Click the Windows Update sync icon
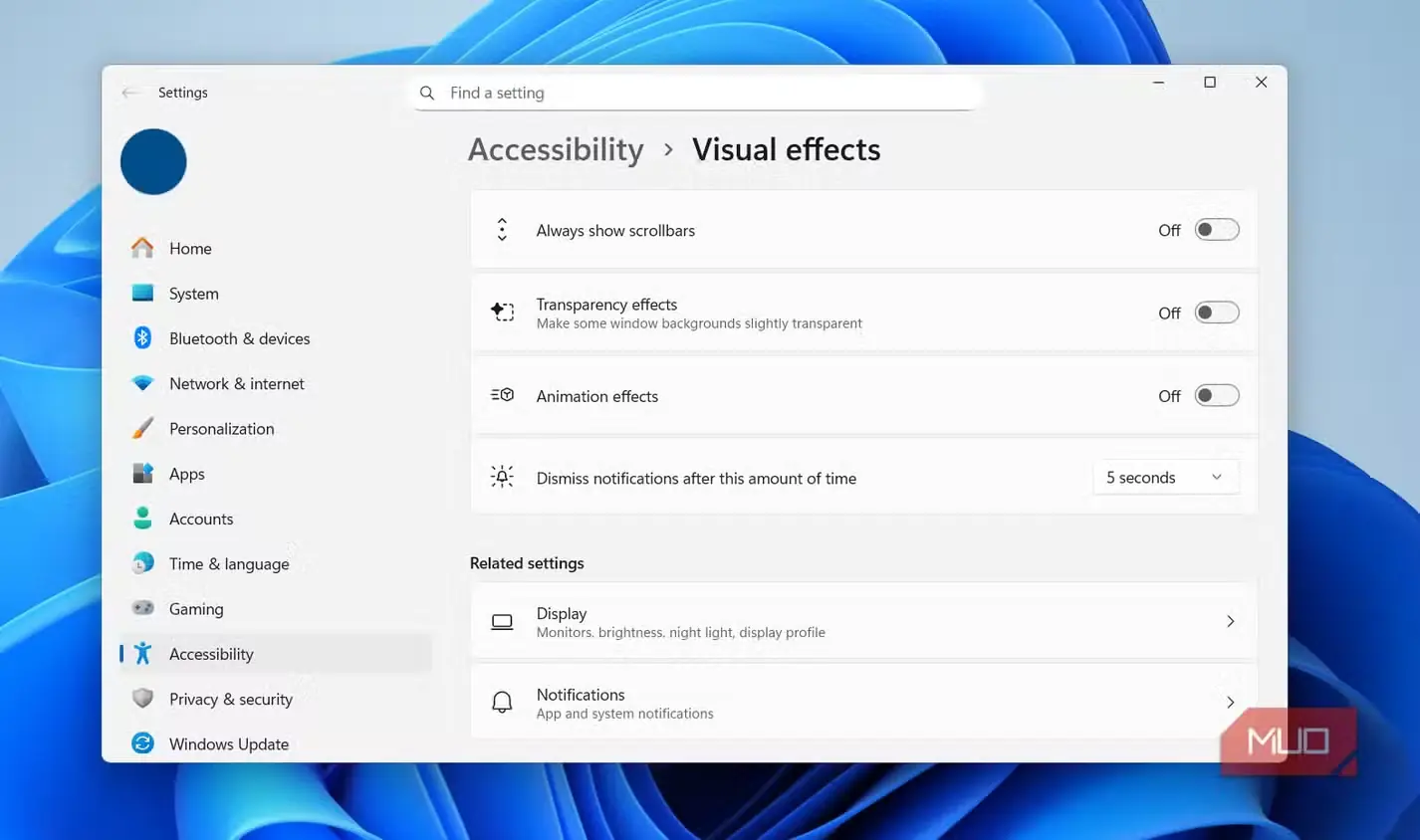 click(142, 743)
